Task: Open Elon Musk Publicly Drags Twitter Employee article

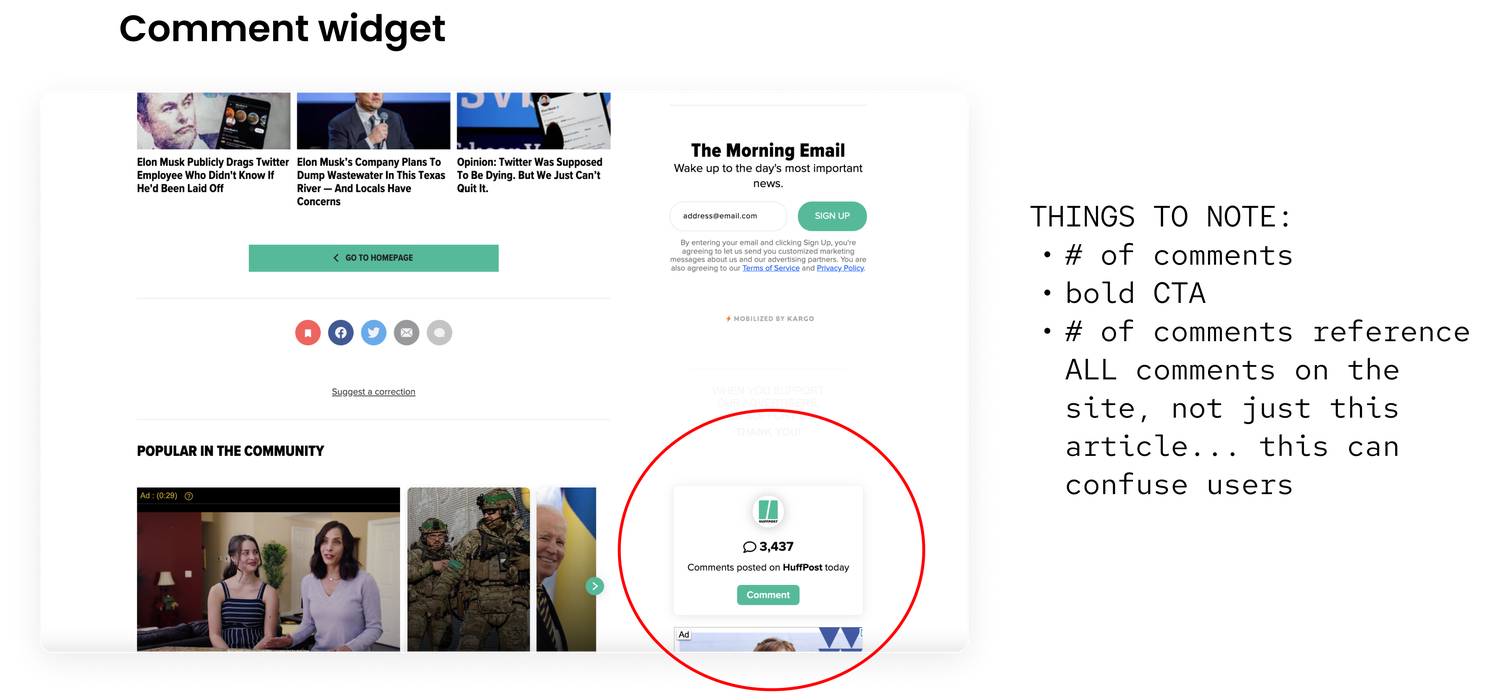Action: pyautogui.click(x=213, y=175)
